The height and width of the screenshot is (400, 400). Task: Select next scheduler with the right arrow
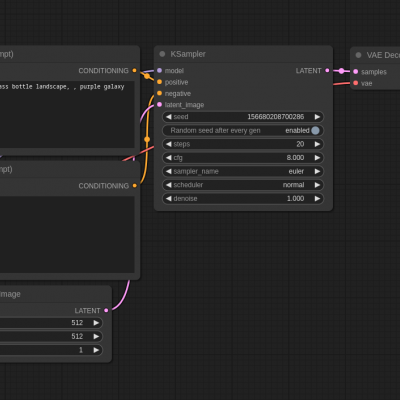pyautogui.click(x=317, y=185)
